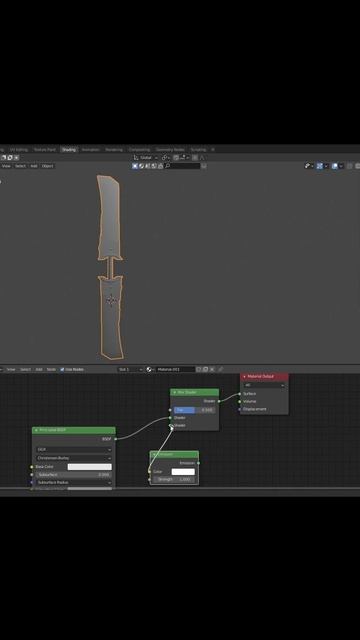
Task: Switch to the Compositing workspace tab
Action: click(x=139, y=150)
